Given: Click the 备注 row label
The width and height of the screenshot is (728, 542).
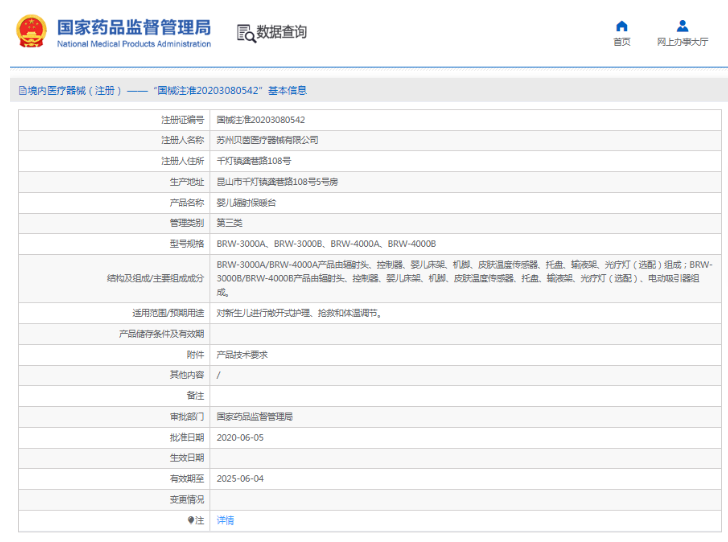Looking at the screenshot, I should [195, 396].
